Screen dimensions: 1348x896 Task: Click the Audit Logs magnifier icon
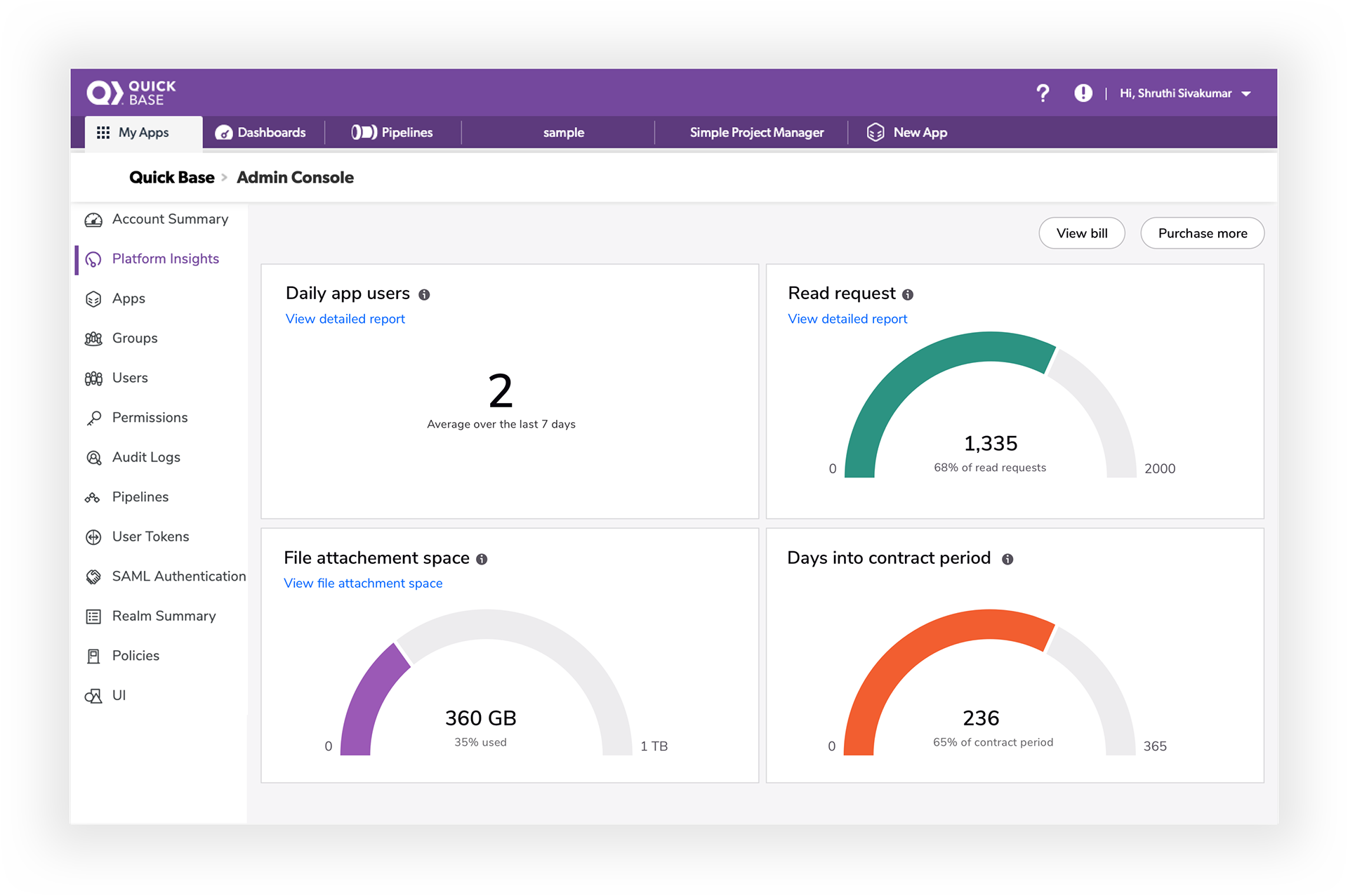coord(93,458)
